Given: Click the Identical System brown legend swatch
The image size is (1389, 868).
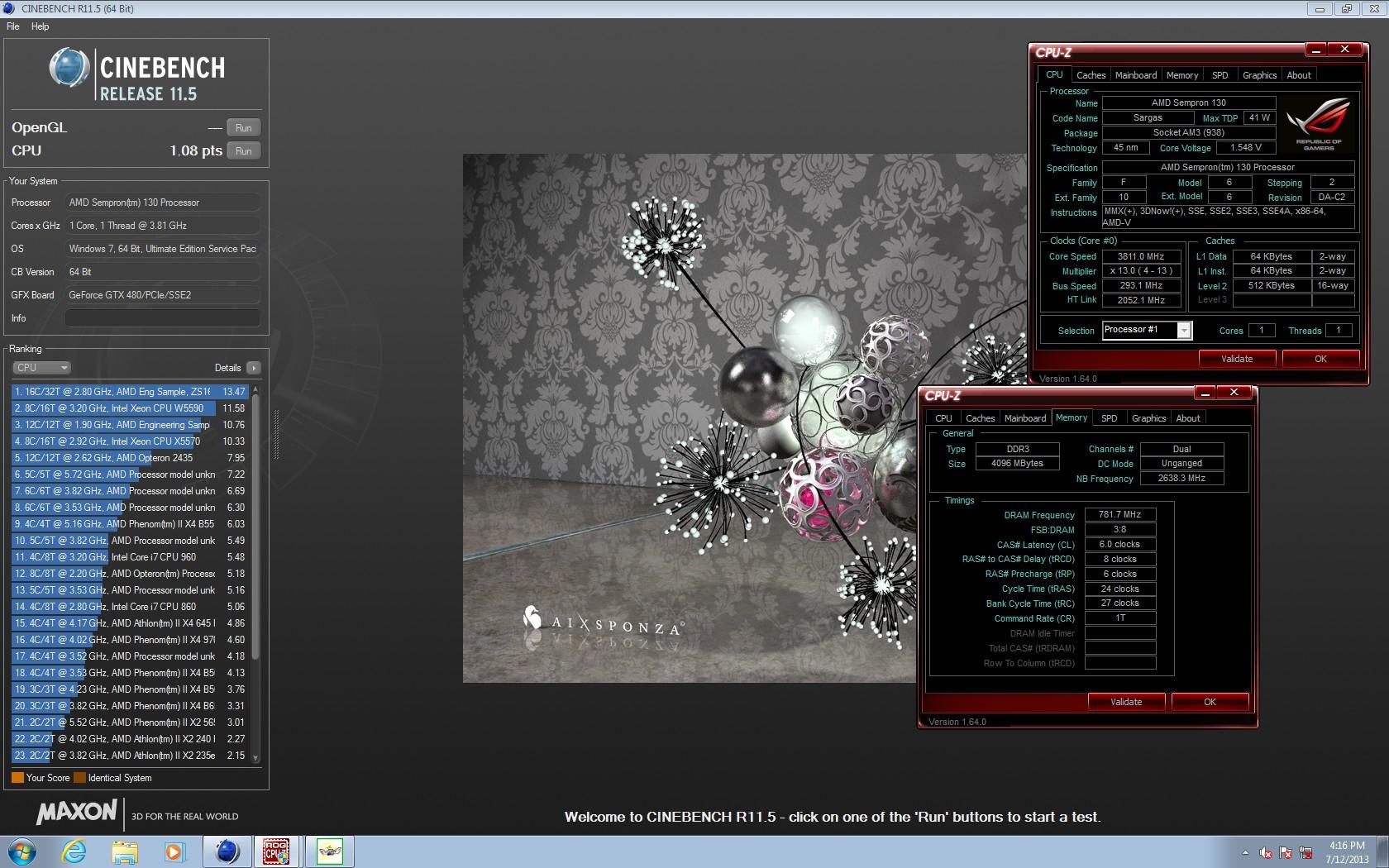Looking at the screenshot, I should (79, 778).
